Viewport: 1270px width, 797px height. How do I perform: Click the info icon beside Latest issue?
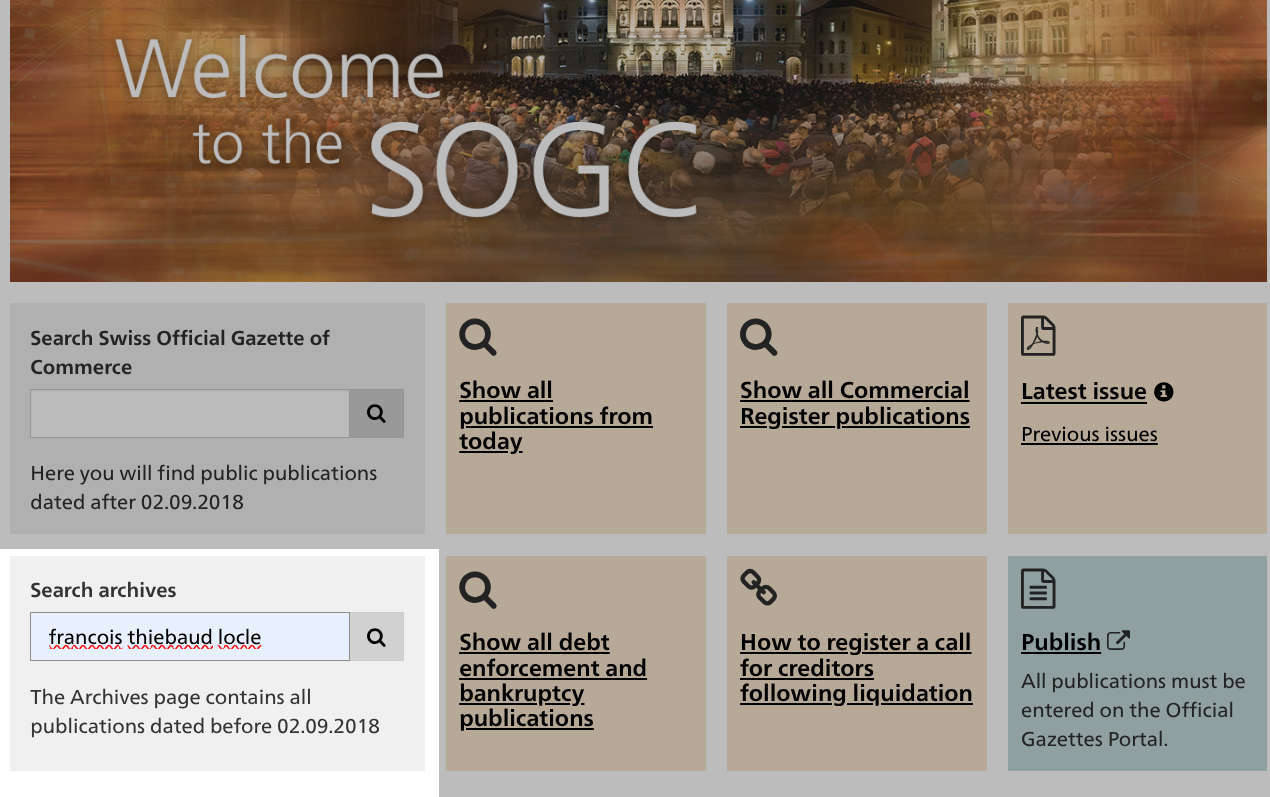pos(1163,392)
